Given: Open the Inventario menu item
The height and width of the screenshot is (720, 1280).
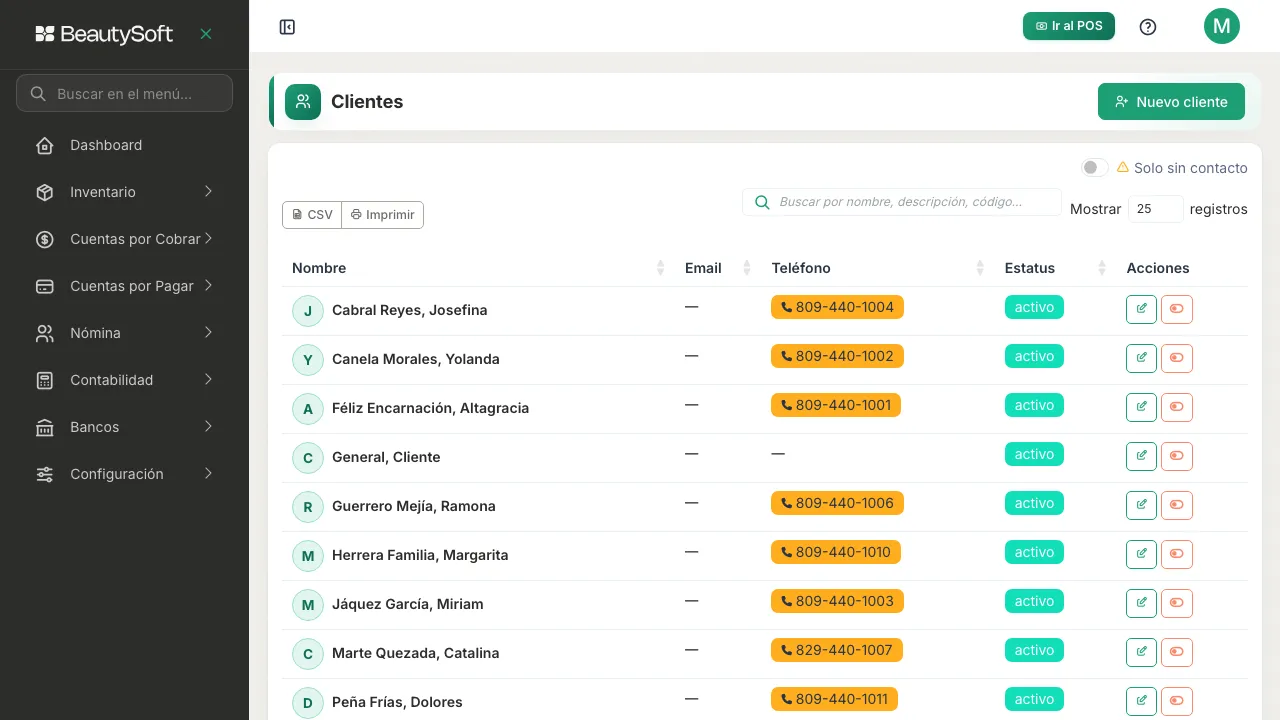Looking at the screenshot, I should [124, 192].
